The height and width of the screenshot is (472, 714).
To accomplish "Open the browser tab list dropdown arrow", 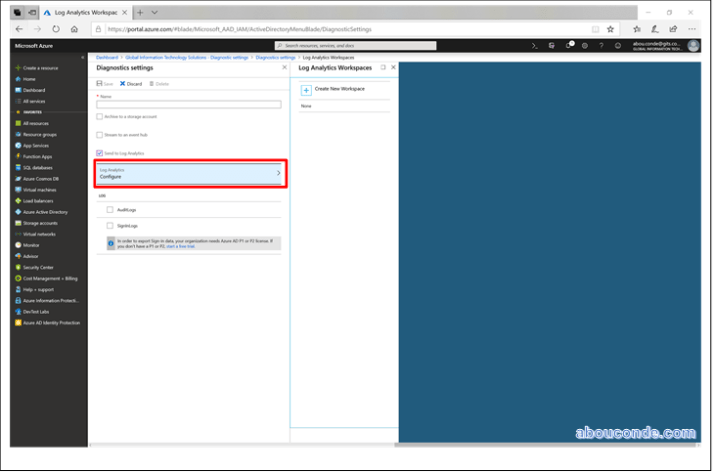I will point(153,12).
